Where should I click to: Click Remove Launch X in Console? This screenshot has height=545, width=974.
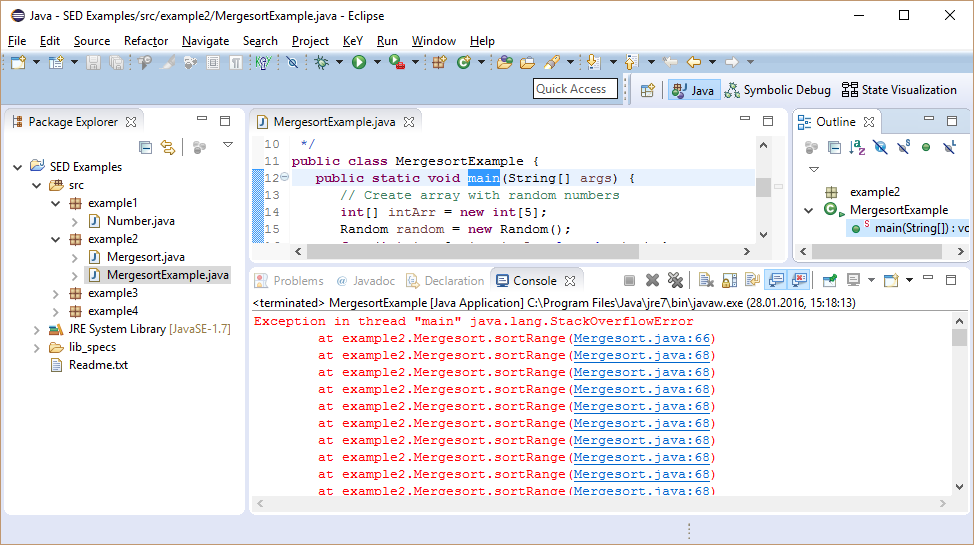tap(652, 281)
